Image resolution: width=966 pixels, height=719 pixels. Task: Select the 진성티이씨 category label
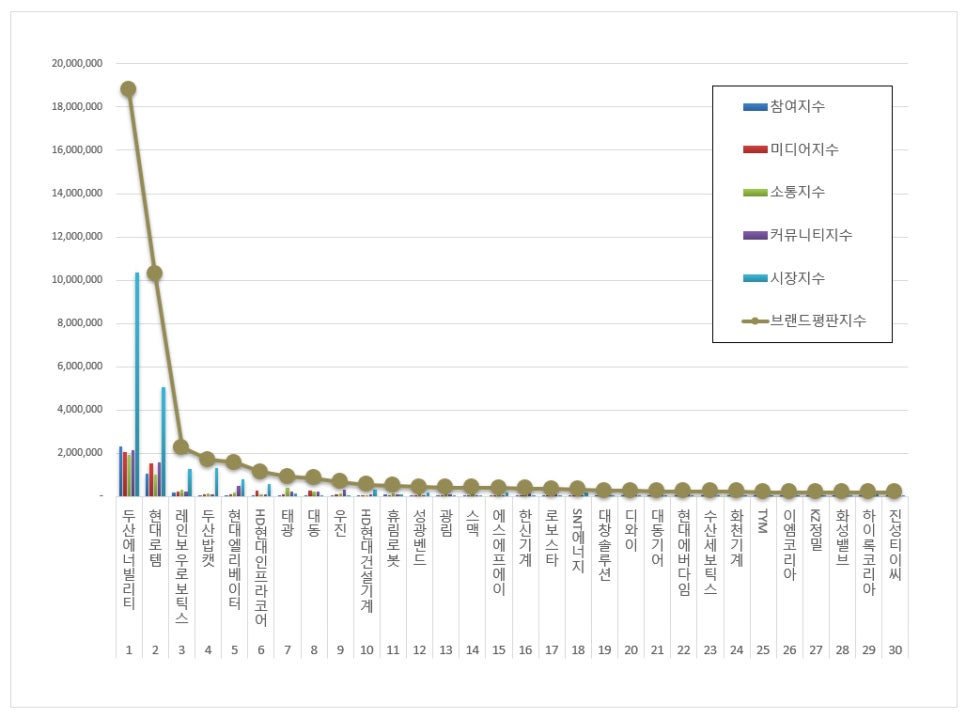point(895,545)
